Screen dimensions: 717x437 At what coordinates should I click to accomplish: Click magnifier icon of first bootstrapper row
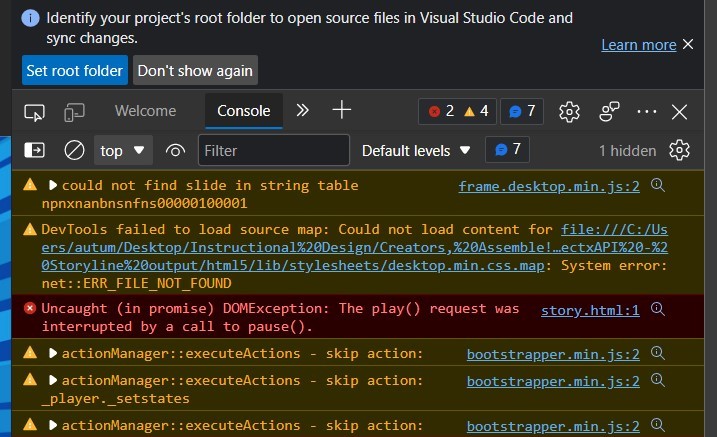point(658,352)
